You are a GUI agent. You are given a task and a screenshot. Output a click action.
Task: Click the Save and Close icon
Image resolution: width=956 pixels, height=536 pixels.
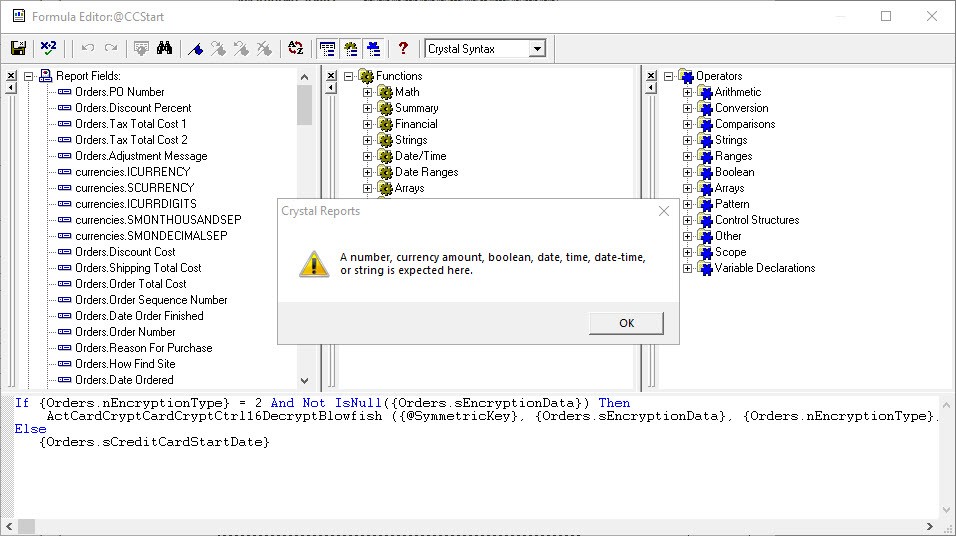(18, 48)
